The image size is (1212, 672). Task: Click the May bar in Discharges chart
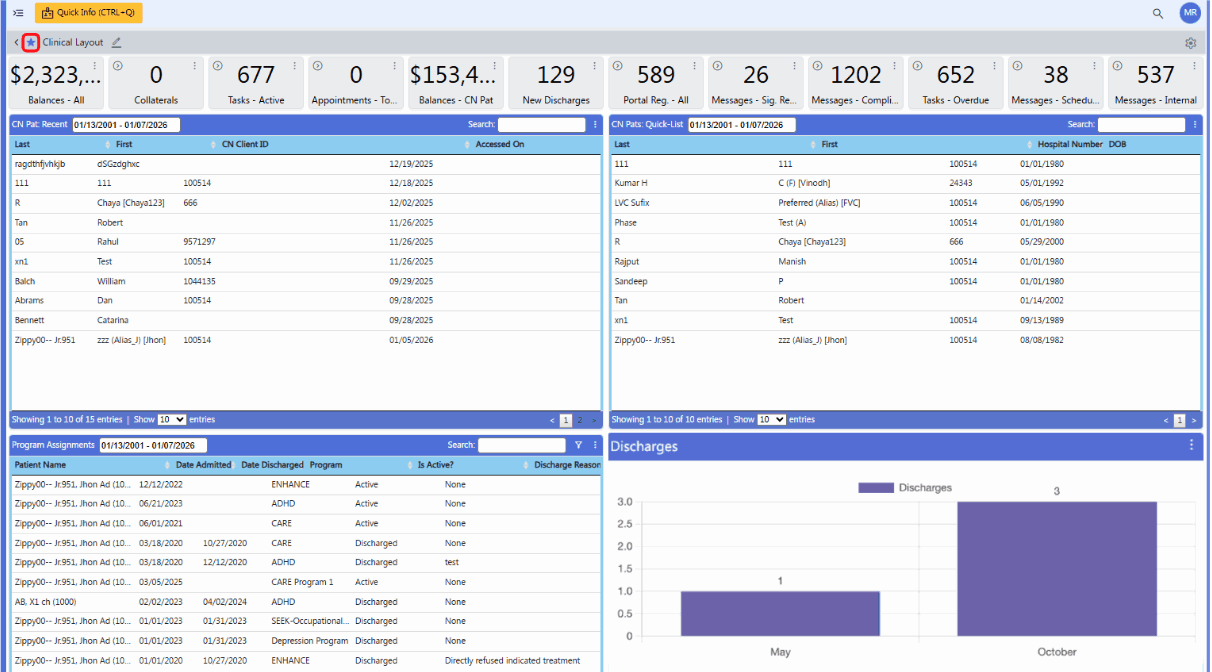(x=780, y=613)
